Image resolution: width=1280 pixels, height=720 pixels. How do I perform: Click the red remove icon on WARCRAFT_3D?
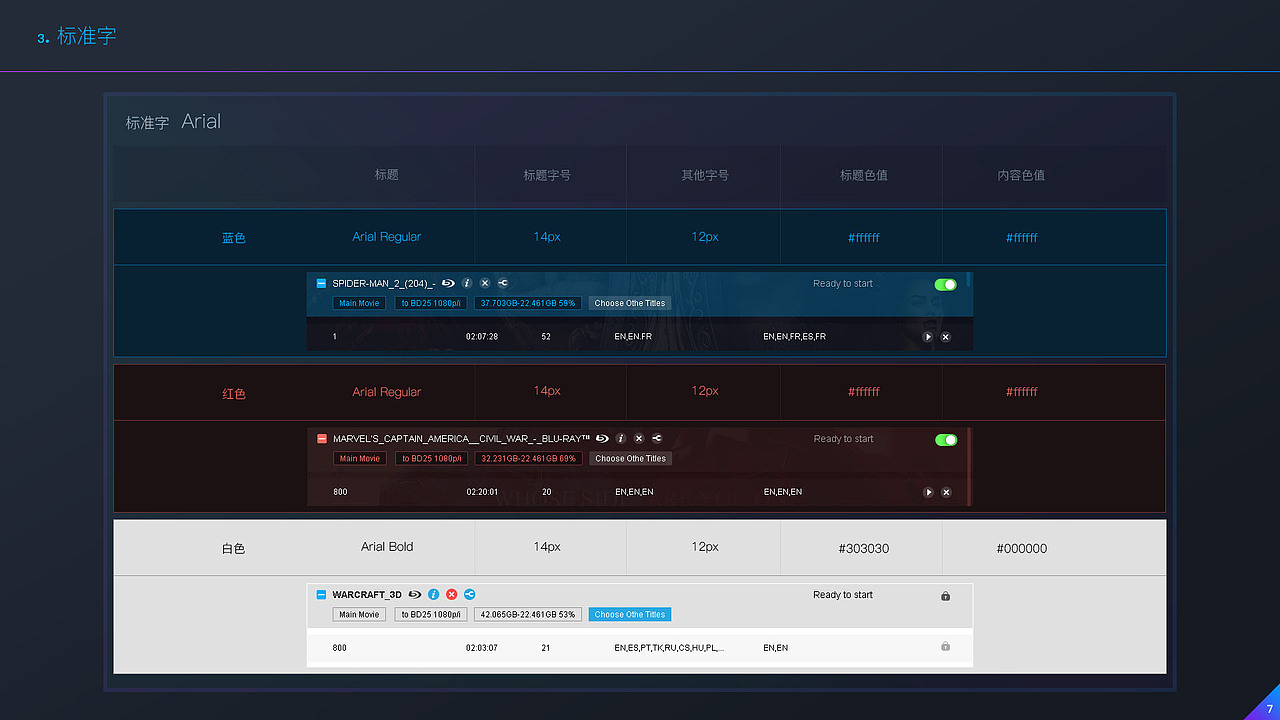coord(451,594)
